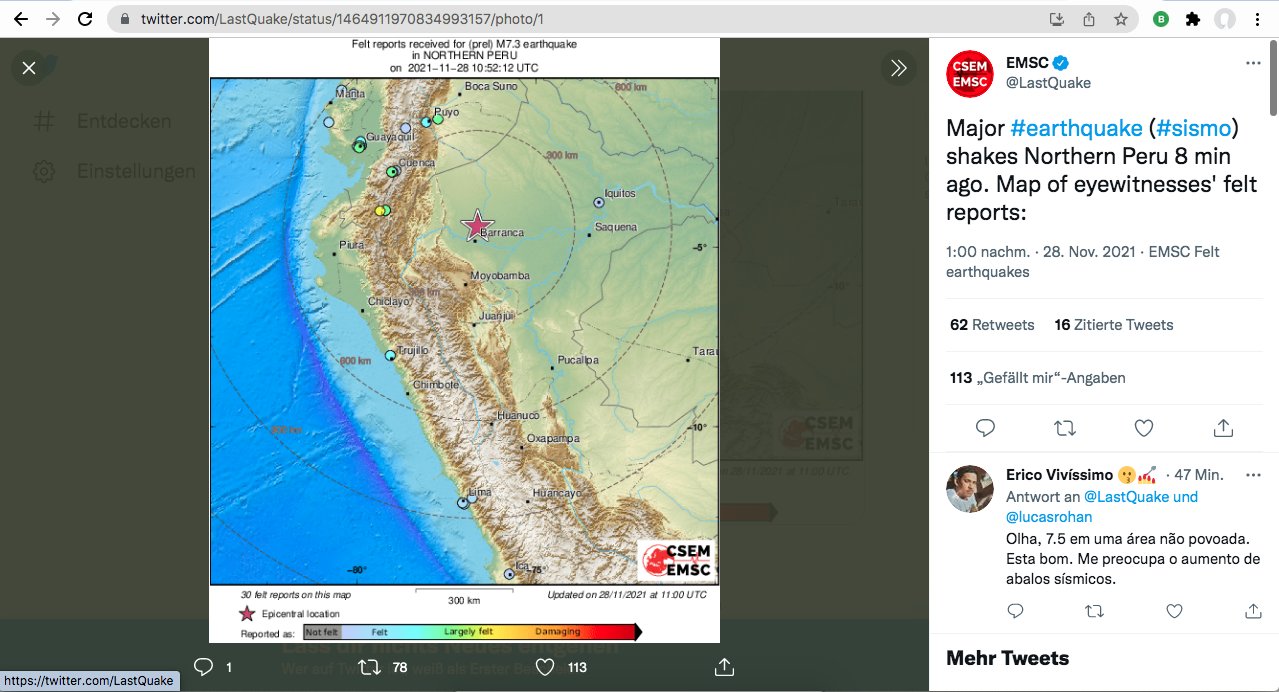Click the CSEM EMSC logo on the map
Screen dimensions: 1279x692
click(677, 560)
